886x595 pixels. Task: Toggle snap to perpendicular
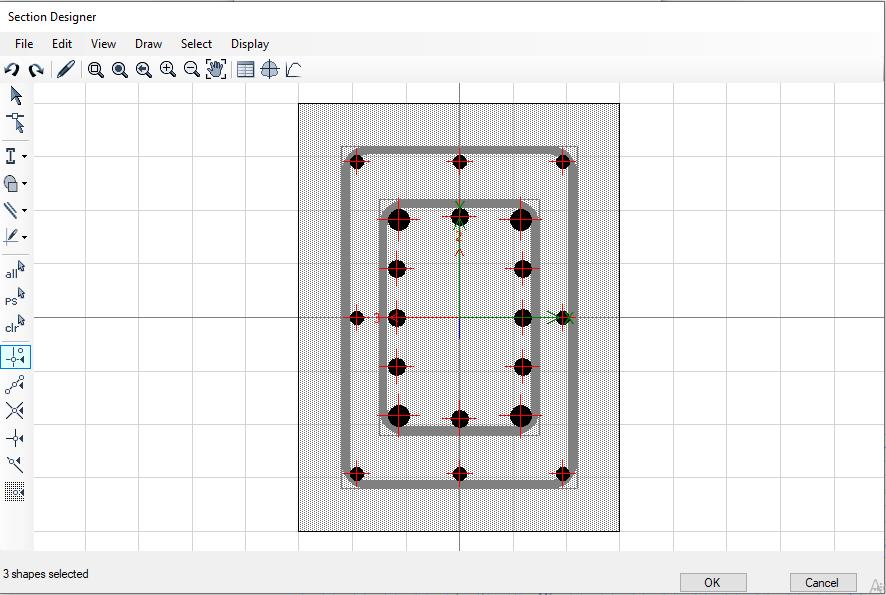point(15,438)
